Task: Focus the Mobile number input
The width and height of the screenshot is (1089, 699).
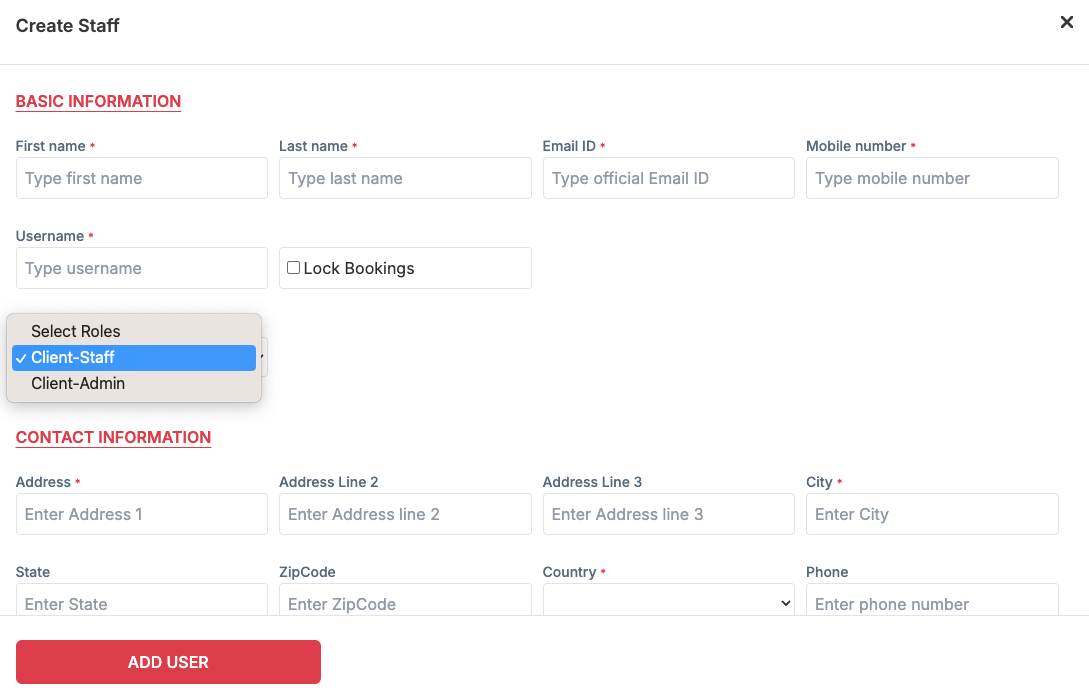Action: coord(932,178)
